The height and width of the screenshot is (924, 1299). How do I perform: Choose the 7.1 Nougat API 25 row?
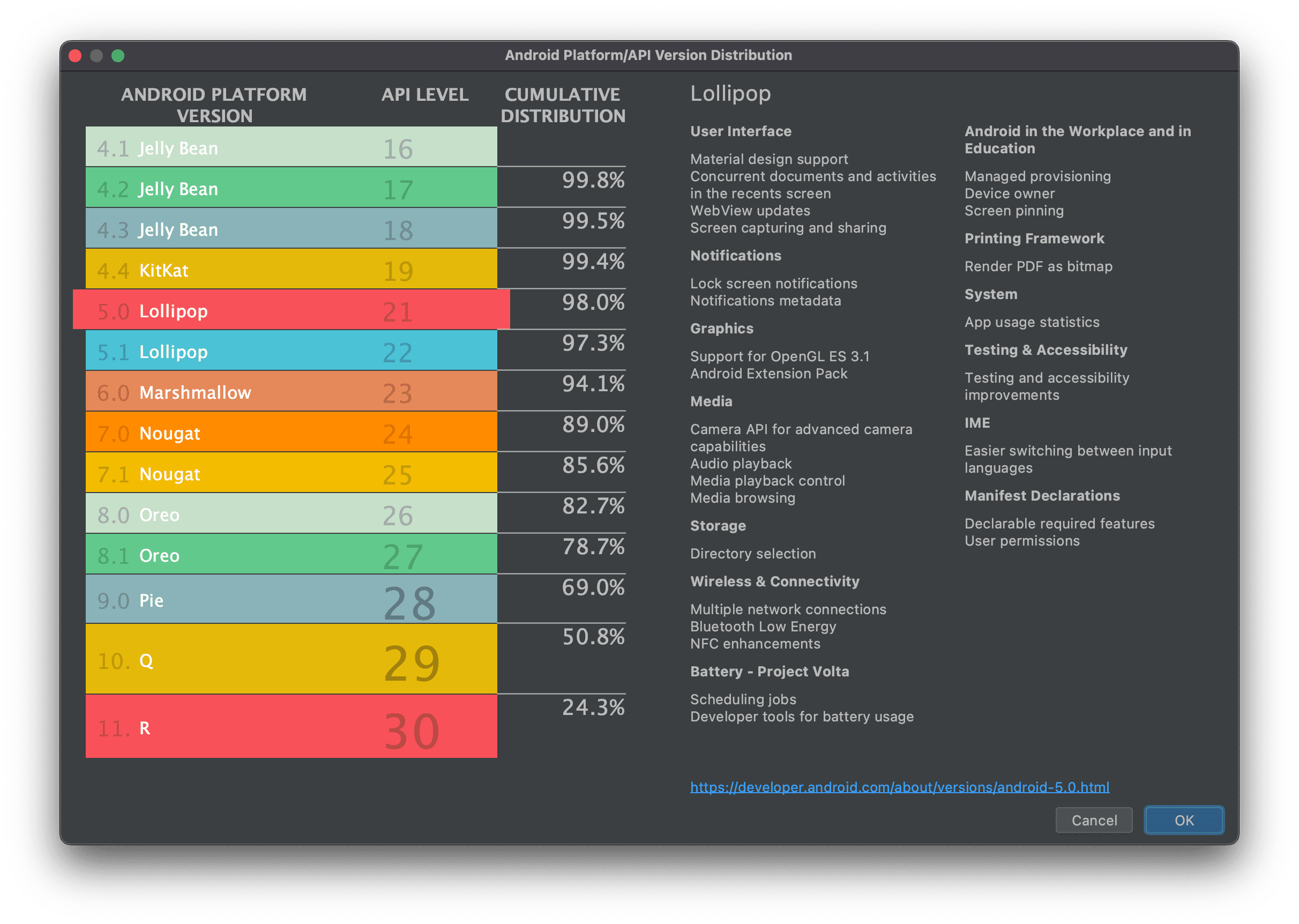coord(290,473)
